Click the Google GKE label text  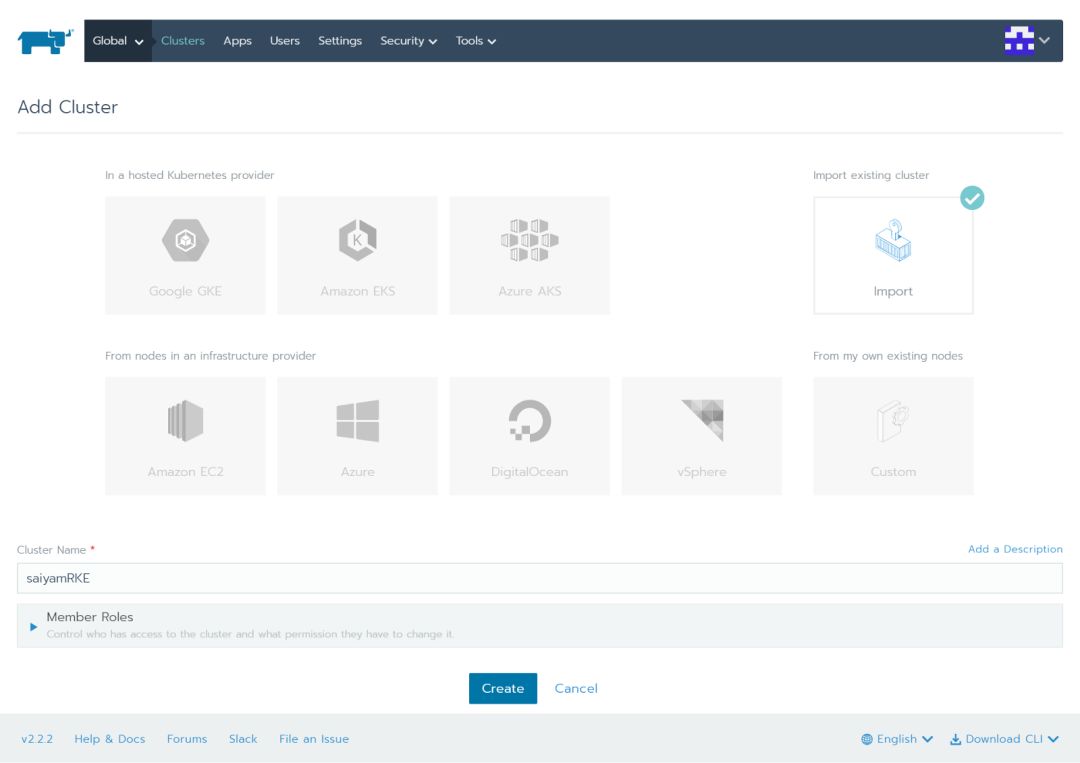click(185, 291)
